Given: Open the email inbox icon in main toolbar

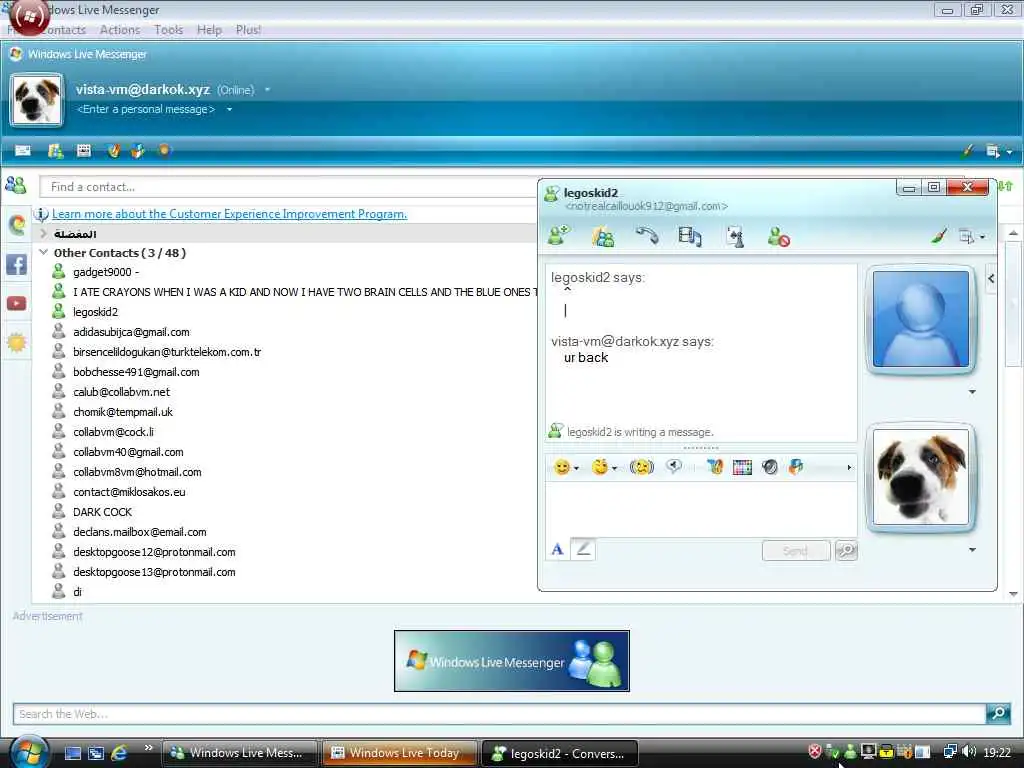Looking at the screenshot, I should point(23,151).
